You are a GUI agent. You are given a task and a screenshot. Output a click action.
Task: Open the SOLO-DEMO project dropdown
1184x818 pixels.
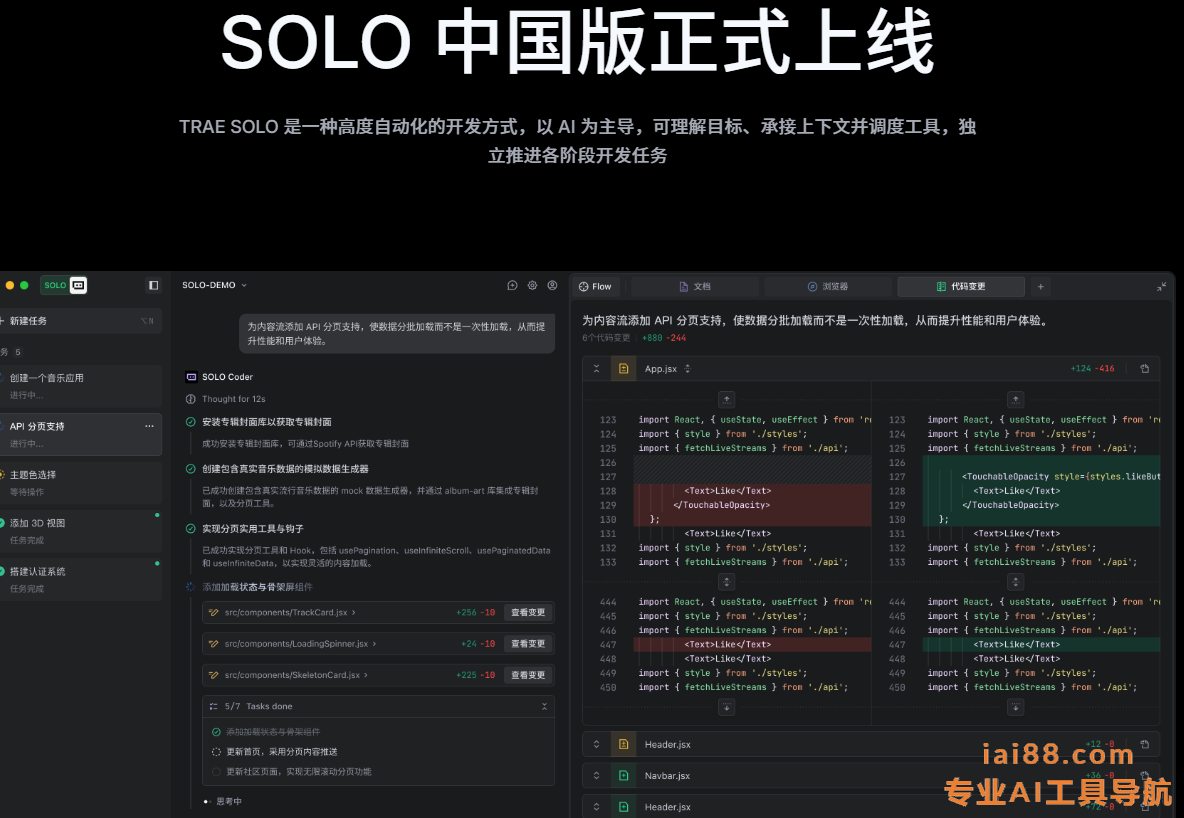214,286
